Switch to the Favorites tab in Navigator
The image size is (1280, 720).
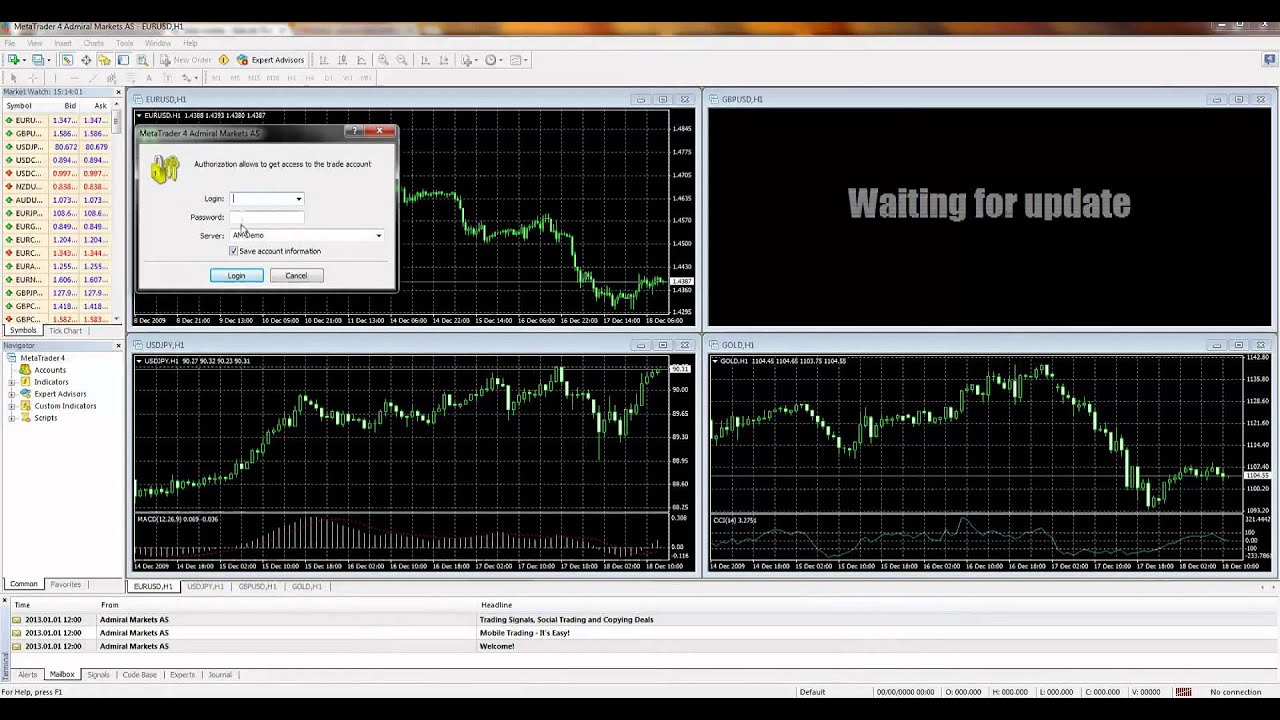pyautogui.click(x=66, y=585)
